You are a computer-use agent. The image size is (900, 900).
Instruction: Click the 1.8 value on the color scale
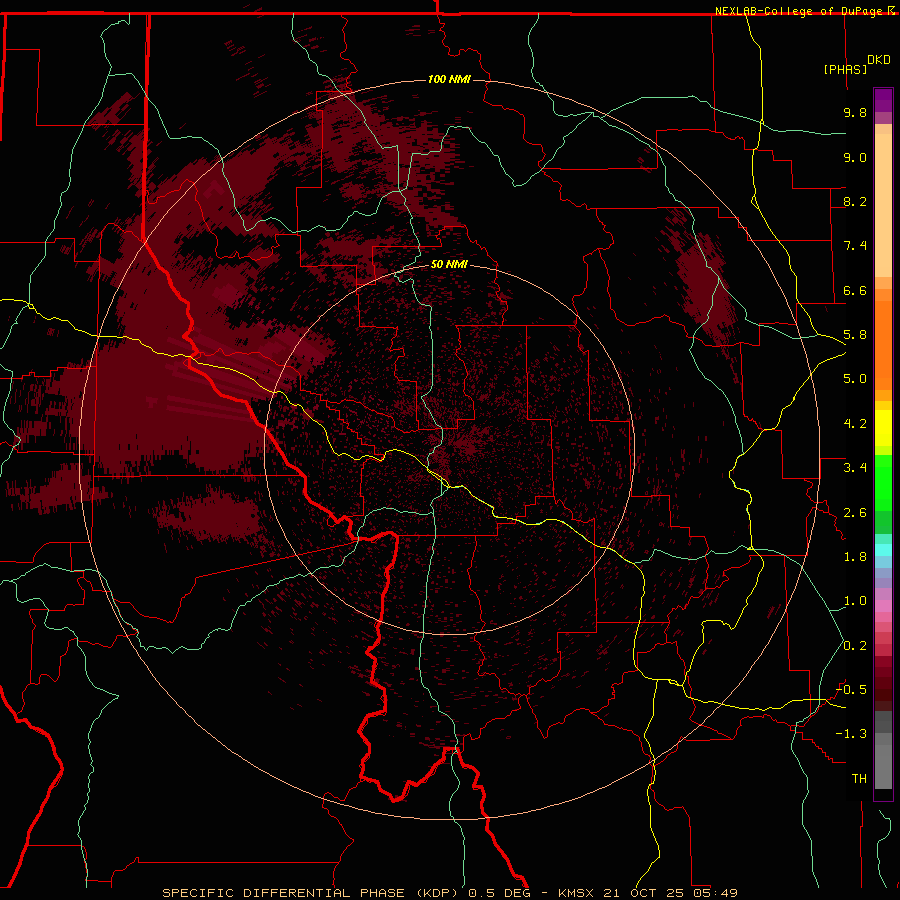855,557
